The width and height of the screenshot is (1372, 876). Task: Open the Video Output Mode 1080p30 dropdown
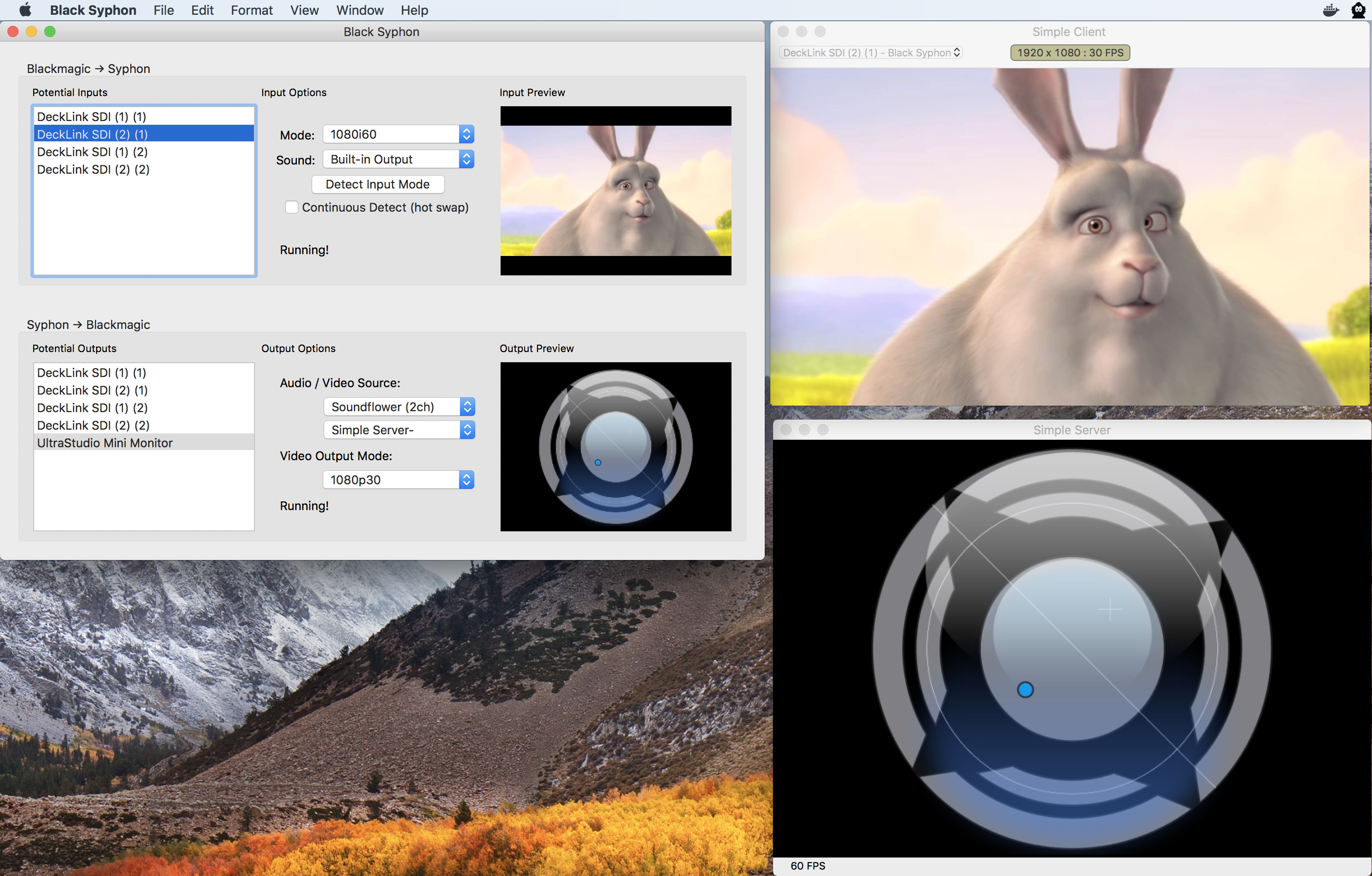[x=398, y=480]
